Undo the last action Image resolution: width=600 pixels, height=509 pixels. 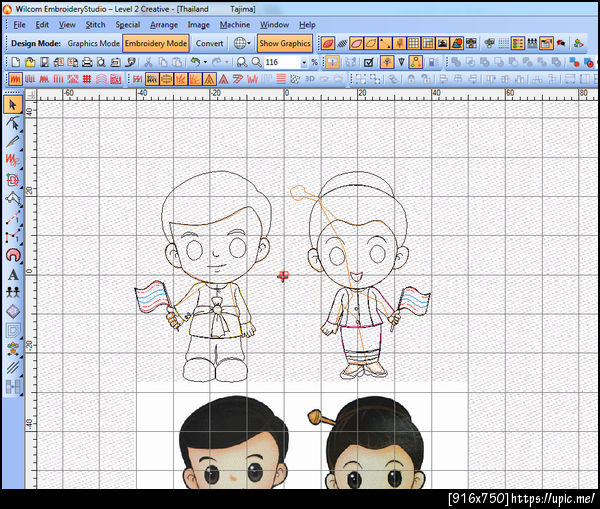[195, 62]
